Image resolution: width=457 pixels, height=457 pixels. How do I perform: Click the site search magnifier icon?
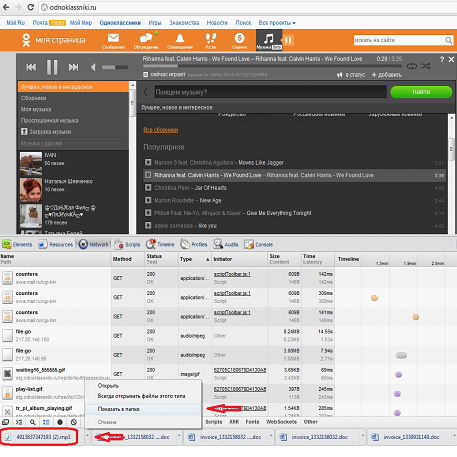click(x=449, y=40)
